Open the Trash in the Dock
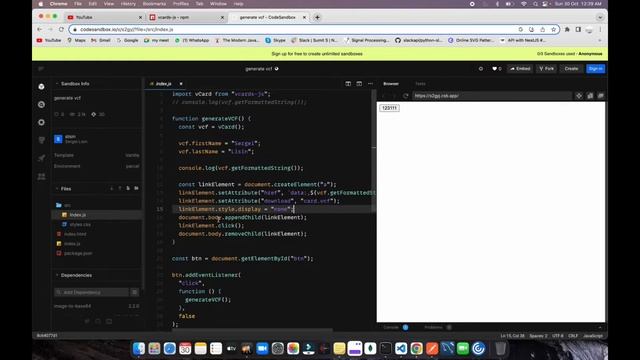640x360 pixels. [x=500, y=348]
